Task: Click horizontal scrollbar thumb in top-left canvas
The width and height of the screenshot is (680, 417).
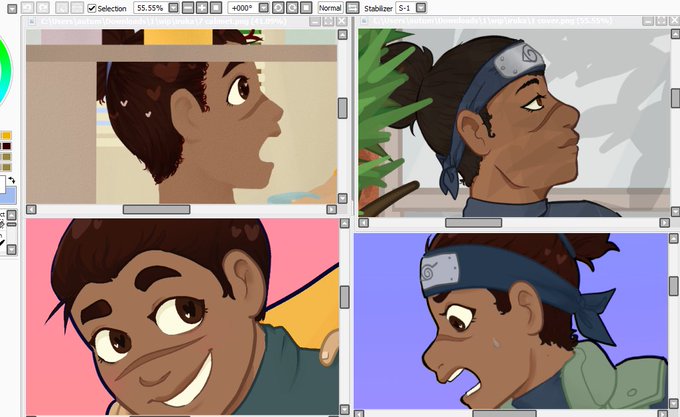Action: tap(157, 209)
